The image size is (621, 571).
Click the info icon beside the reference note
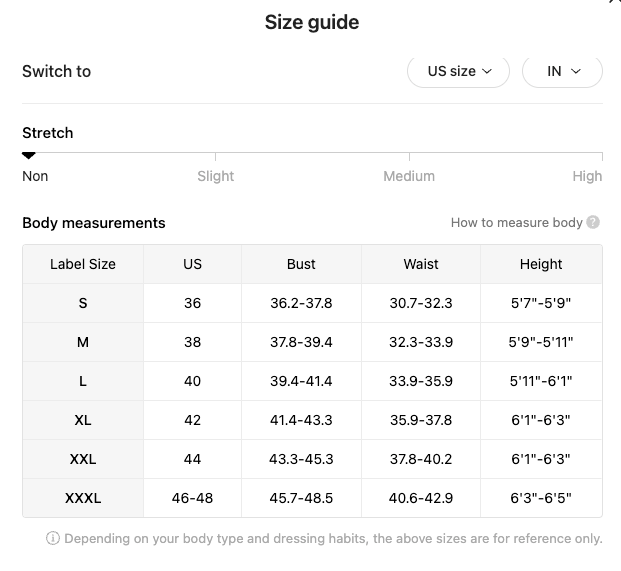click(x=53, y=539)
